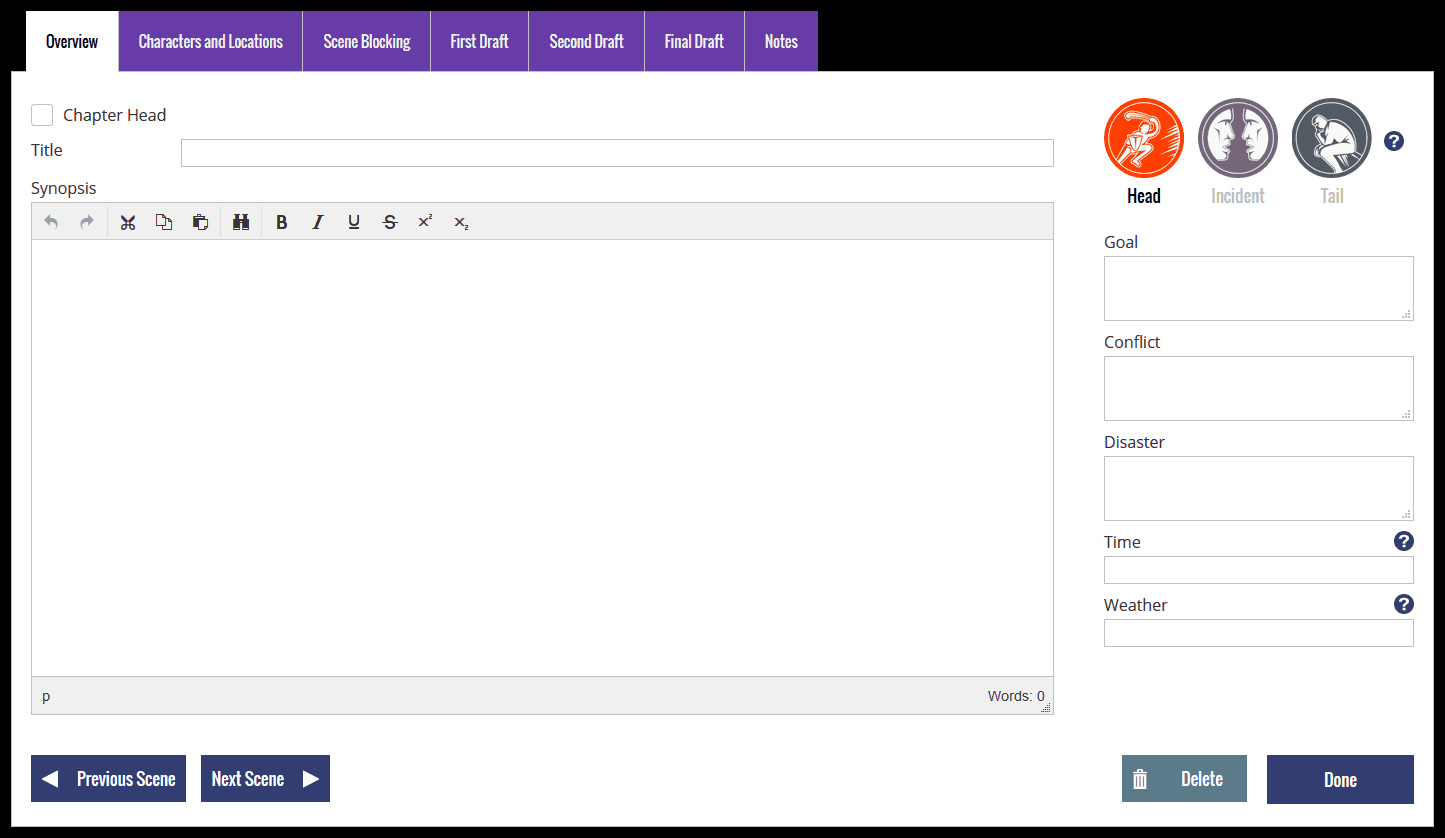Apply italic formatting in Synopsis

click(x=318, y=222)
